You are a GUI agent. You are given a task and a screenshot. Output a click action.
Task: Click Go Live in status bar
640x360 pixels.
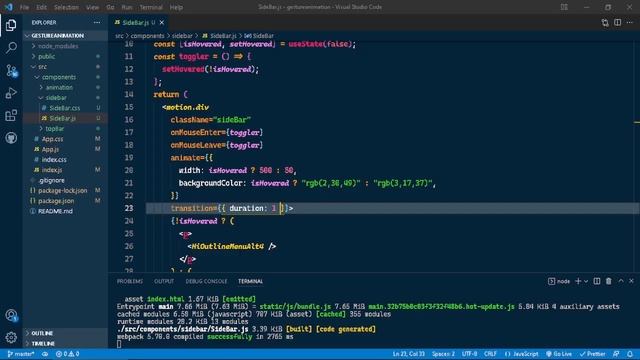pos(559,354)
